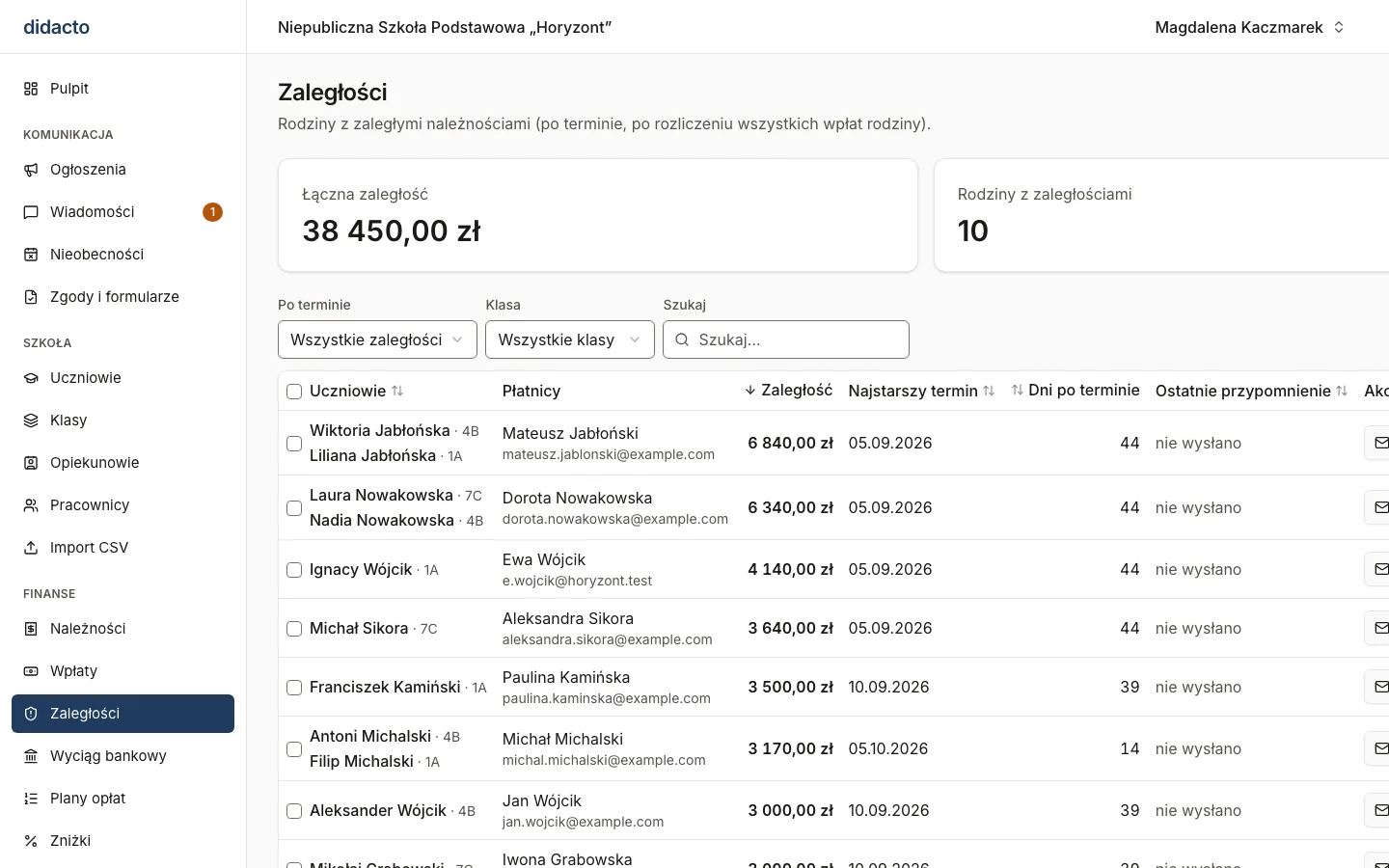Sort by Ostatnie przypomnienie column header

(1251, 391)
